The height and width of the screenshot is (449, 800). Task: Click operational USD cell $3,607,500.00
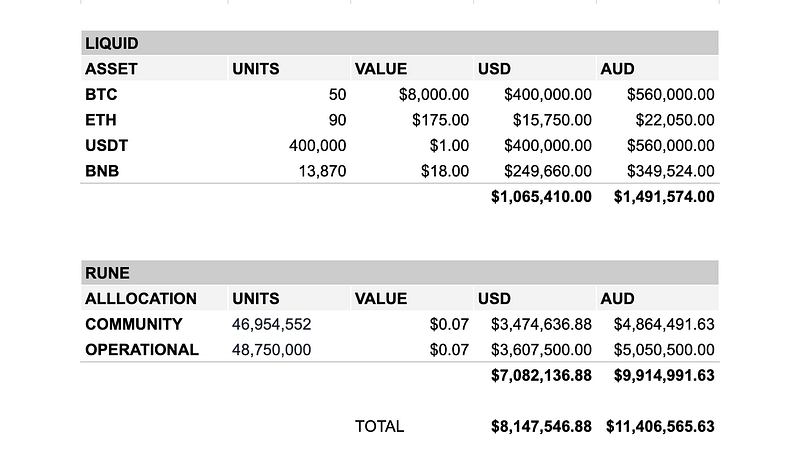coord(541,350)
